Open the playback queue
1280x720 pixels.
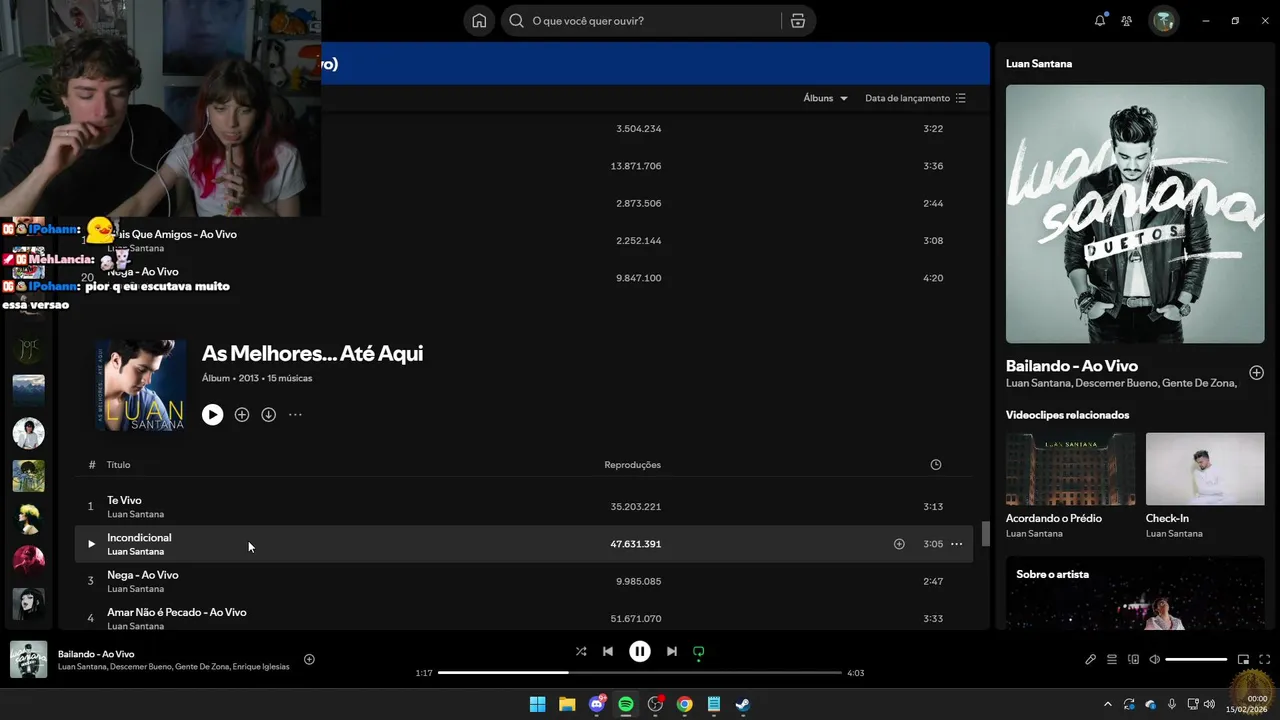tap(1112, 659)
